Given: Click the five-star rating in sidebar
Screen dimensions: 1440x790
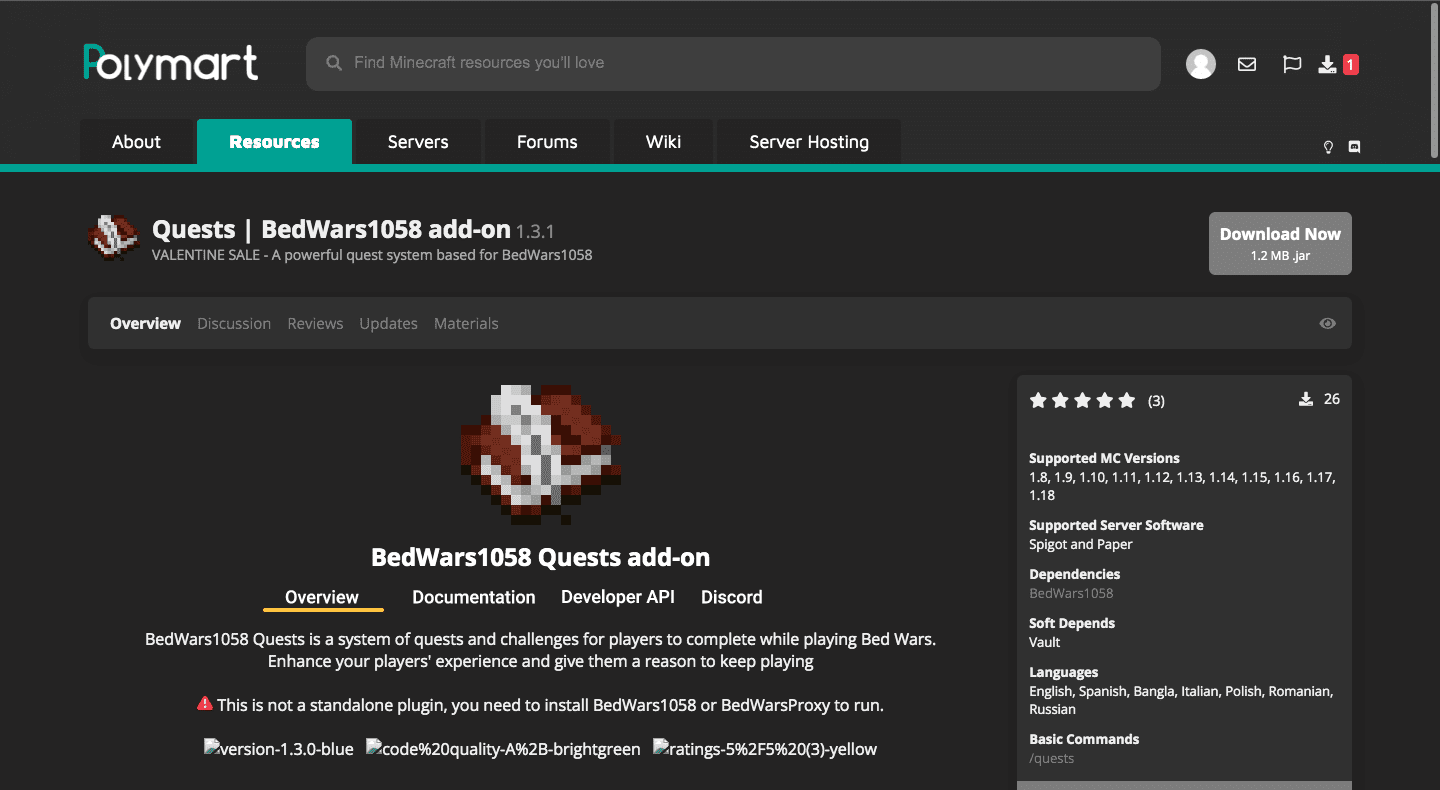Looking at the screenshot, I should point(1082,401).
